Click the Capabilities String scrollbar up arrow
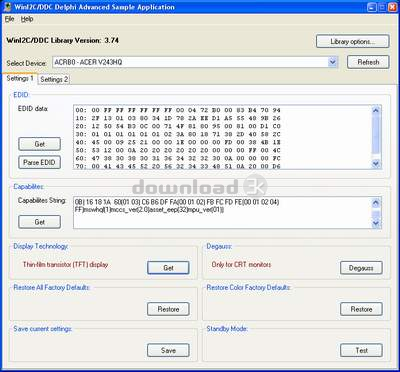400x372 pixels. click(x=376, y=203)
